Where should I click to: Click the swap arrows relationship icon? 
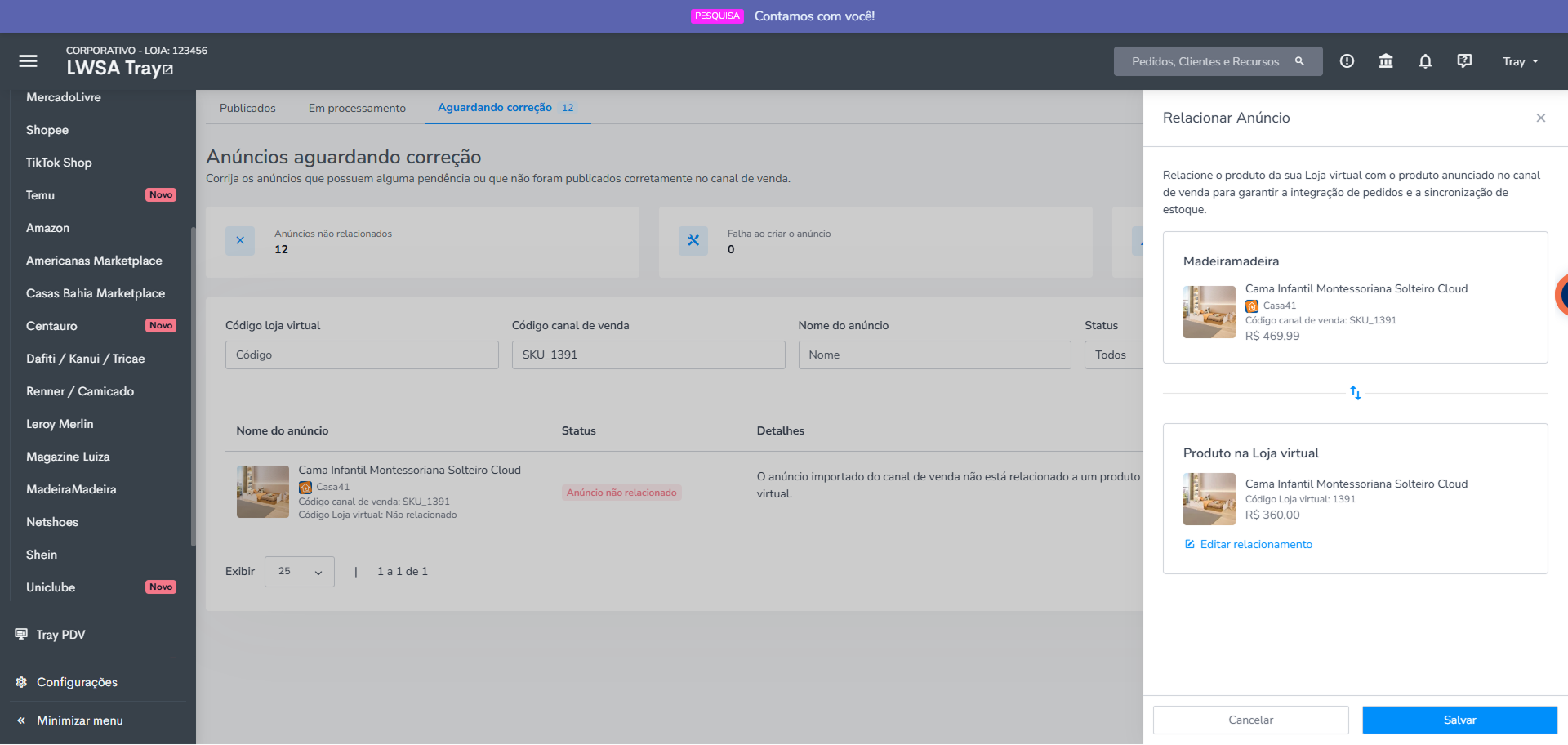[1356, 393]
